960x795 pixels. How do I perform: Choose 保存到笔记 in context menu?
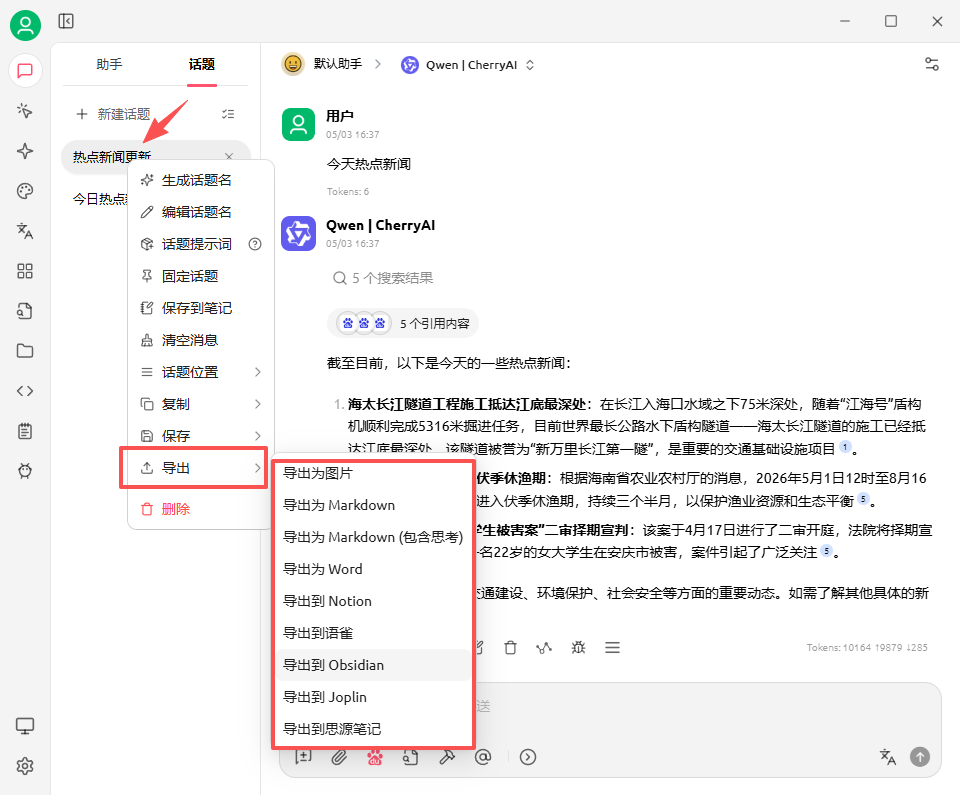[x=201, y=308]
